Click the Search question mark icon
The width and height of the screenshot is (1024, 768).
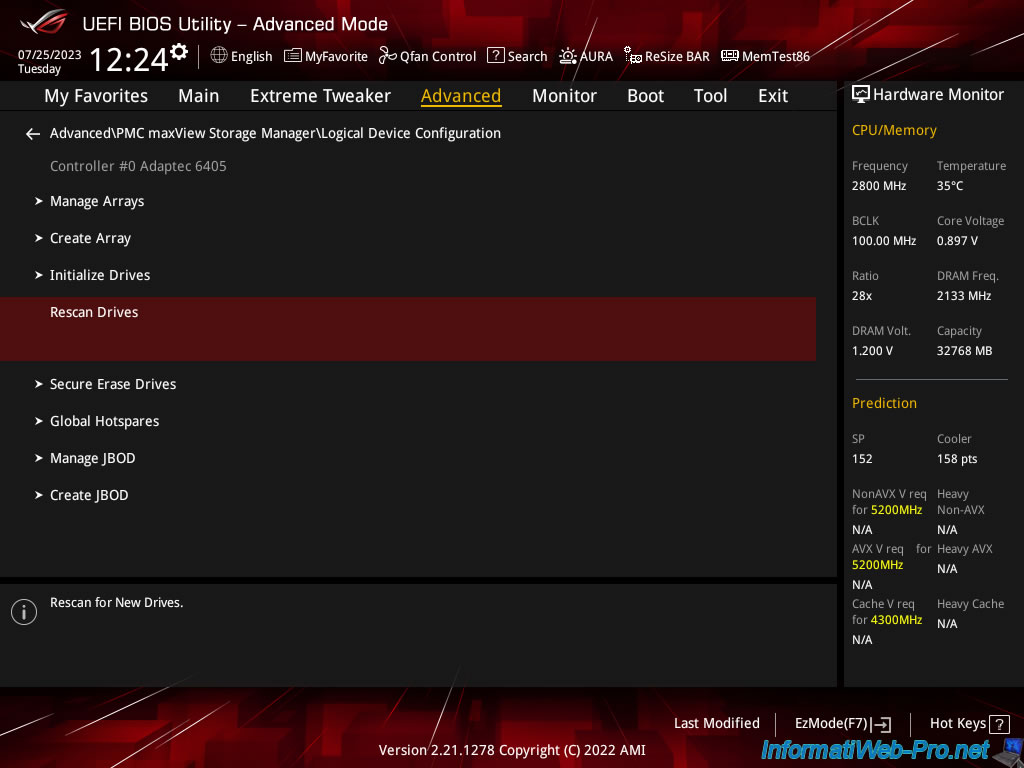(x=496, y=56)
